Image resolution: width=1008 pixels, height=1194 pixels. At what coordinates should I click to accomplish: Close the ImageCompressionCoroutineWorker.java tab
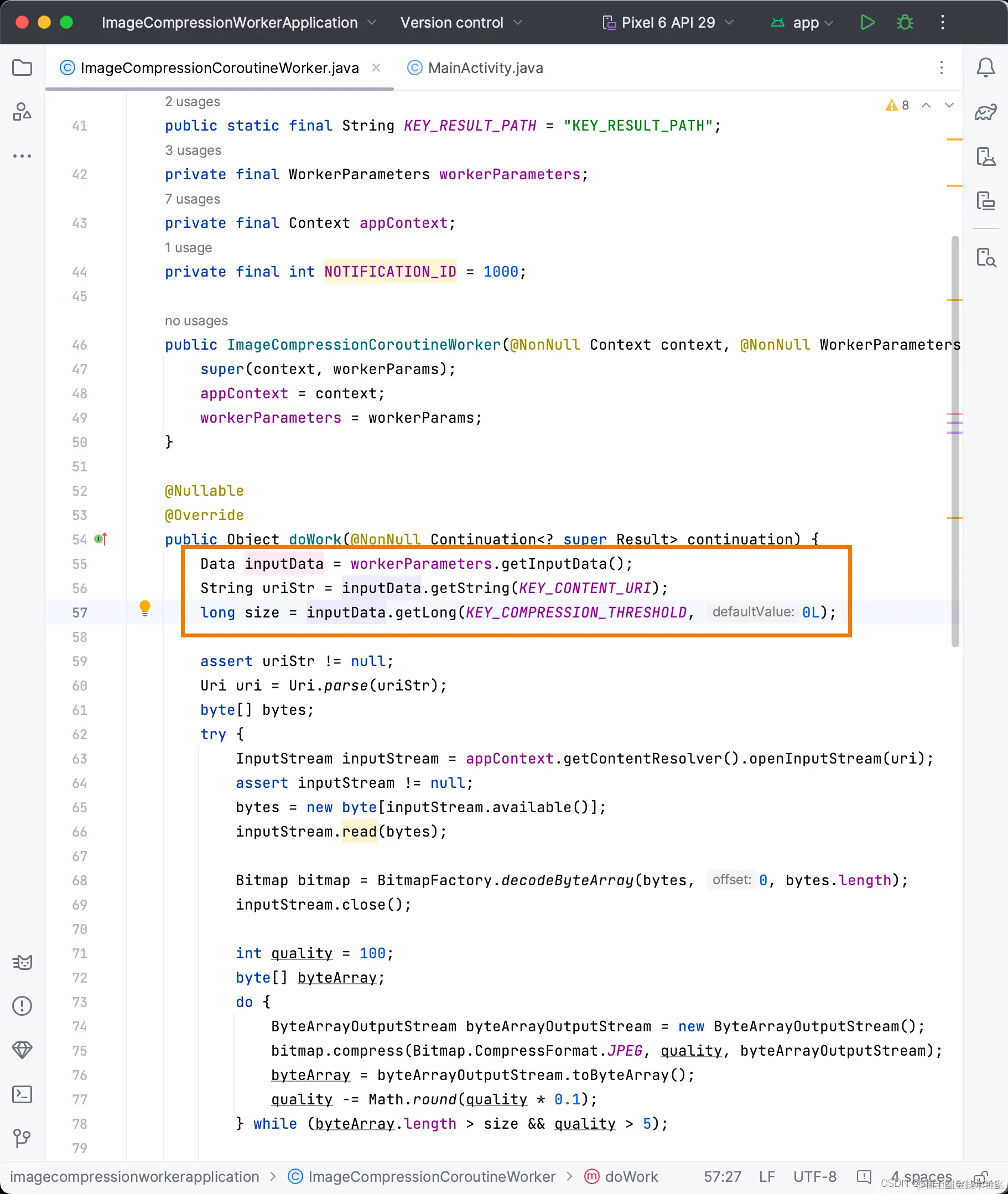click(376, 68)
